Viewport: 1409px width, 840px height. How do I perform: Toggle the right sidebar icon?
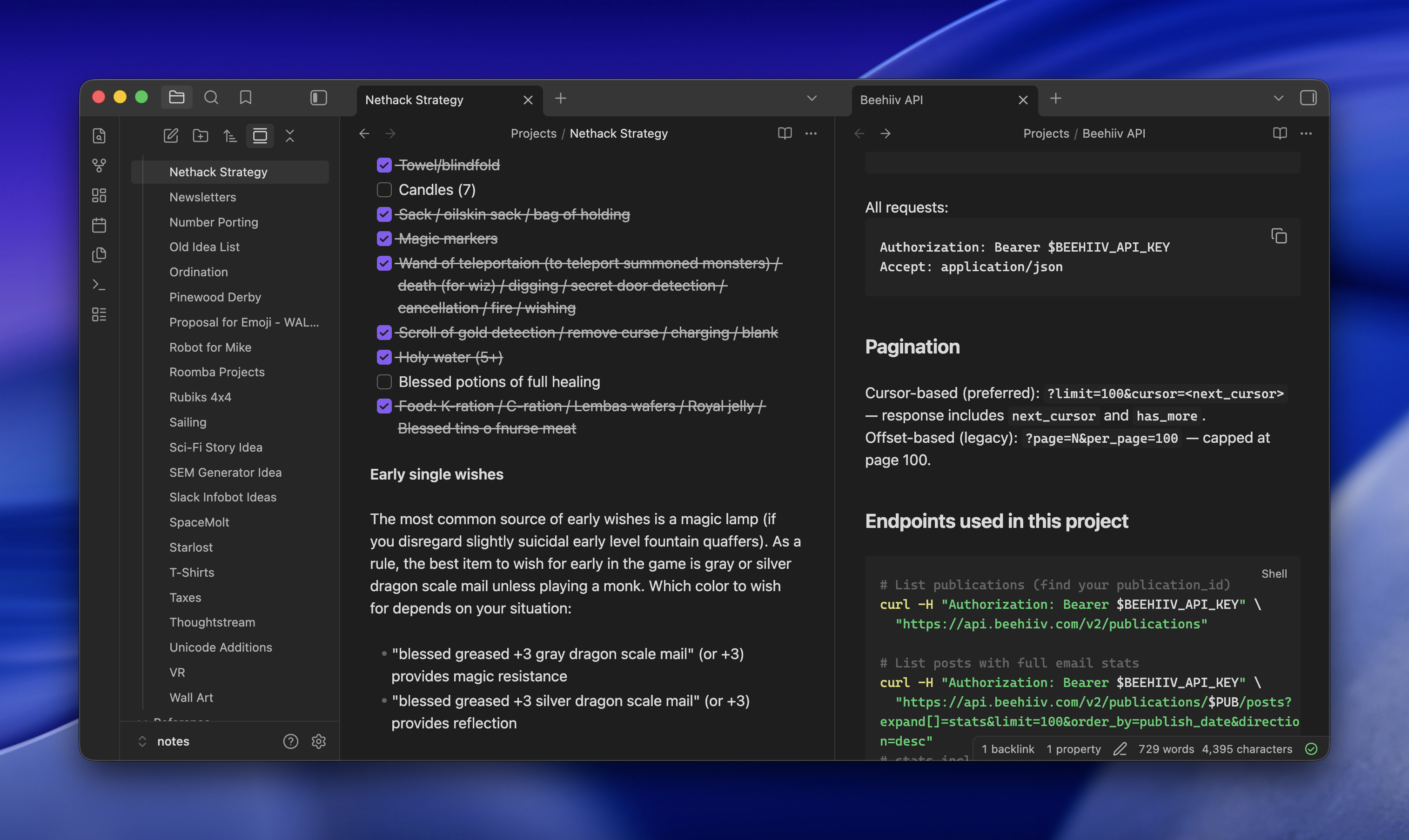pos(1308,98)
